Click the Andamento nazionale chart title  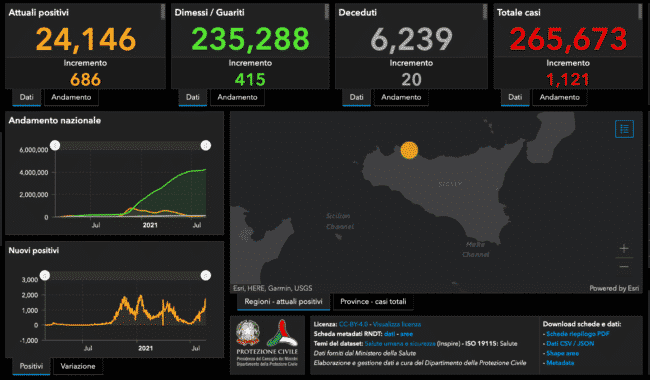click(x=55, y=121)
